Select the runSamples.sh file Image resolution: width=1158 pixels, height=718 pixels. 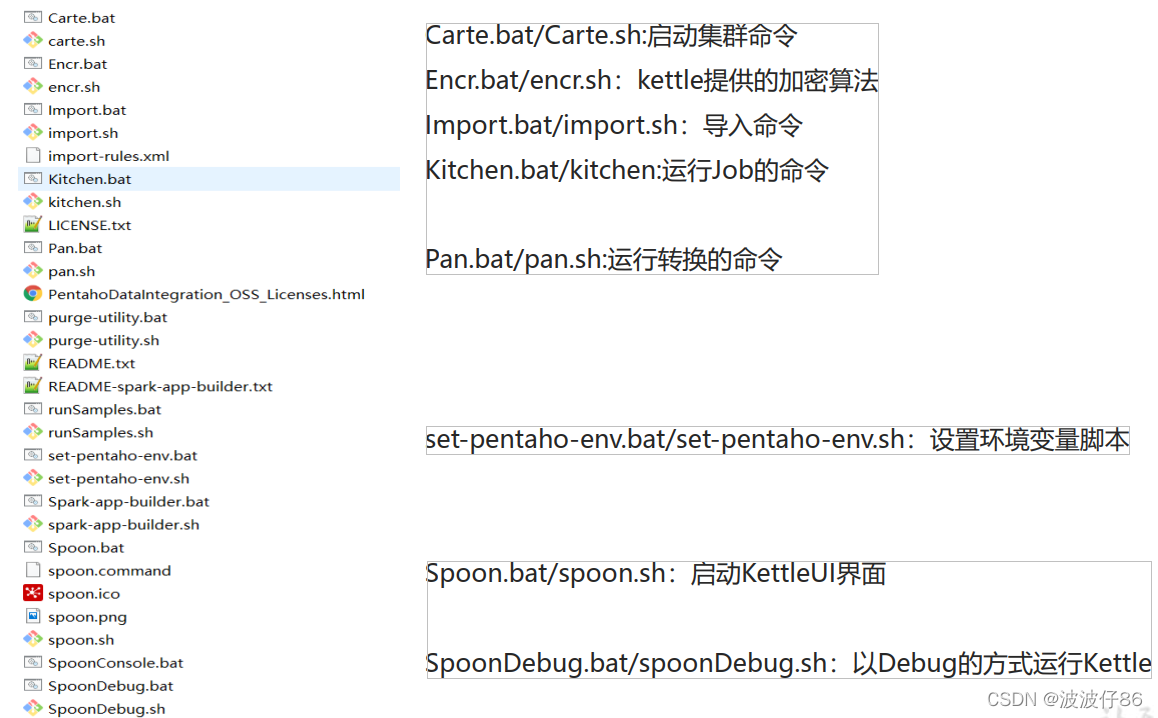click(x=100, y=432)
